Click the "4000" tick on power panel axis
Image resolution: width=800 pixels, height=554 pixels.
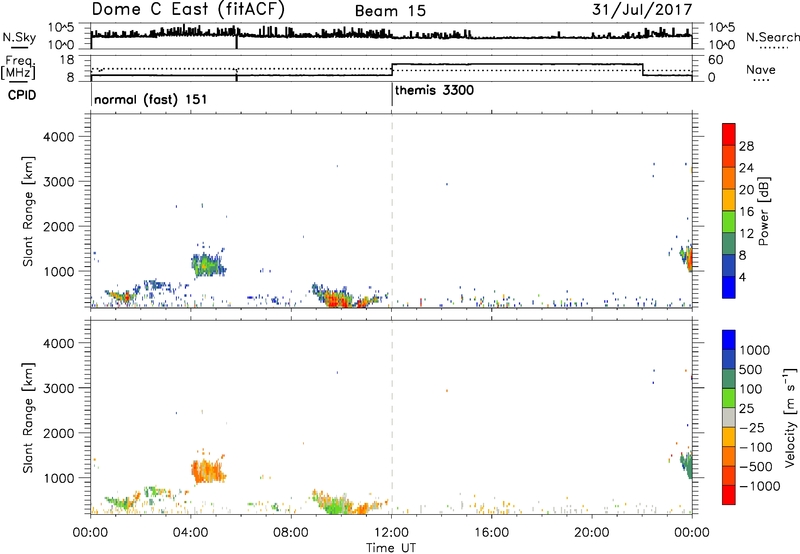(59, 137)
